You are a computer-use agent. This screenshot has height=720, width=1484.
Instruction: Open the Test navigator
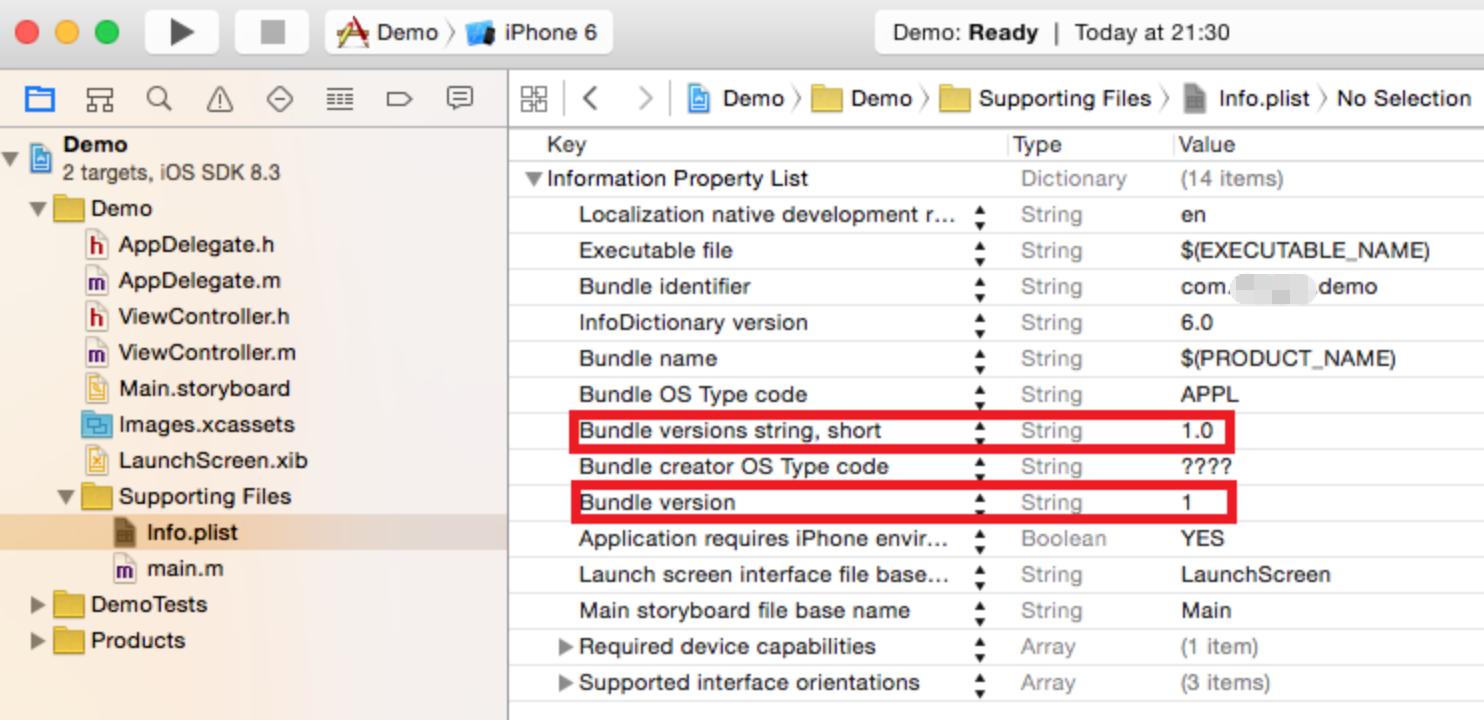pyautogui.click(x=279, y=98)
